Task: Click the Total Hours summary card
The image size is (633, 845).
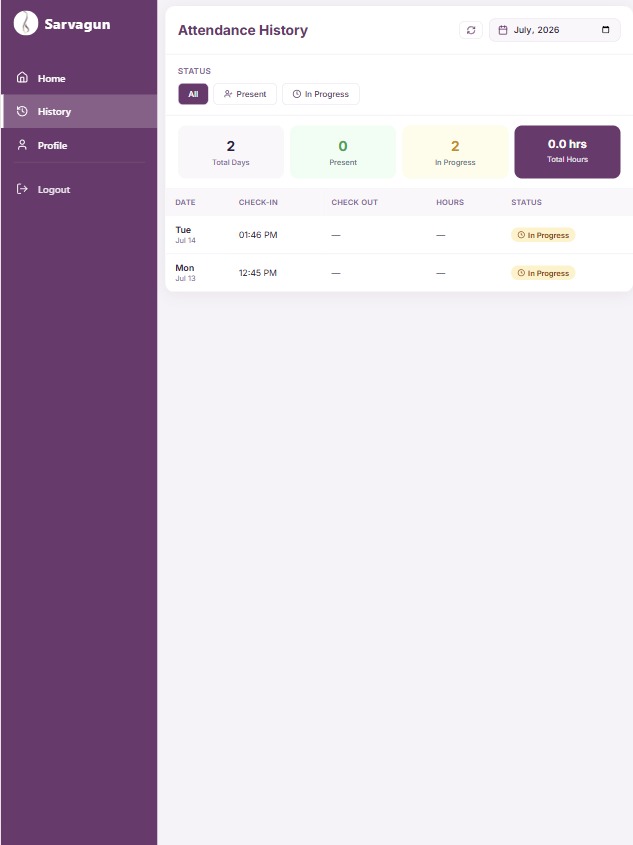Action: point(567,152)
